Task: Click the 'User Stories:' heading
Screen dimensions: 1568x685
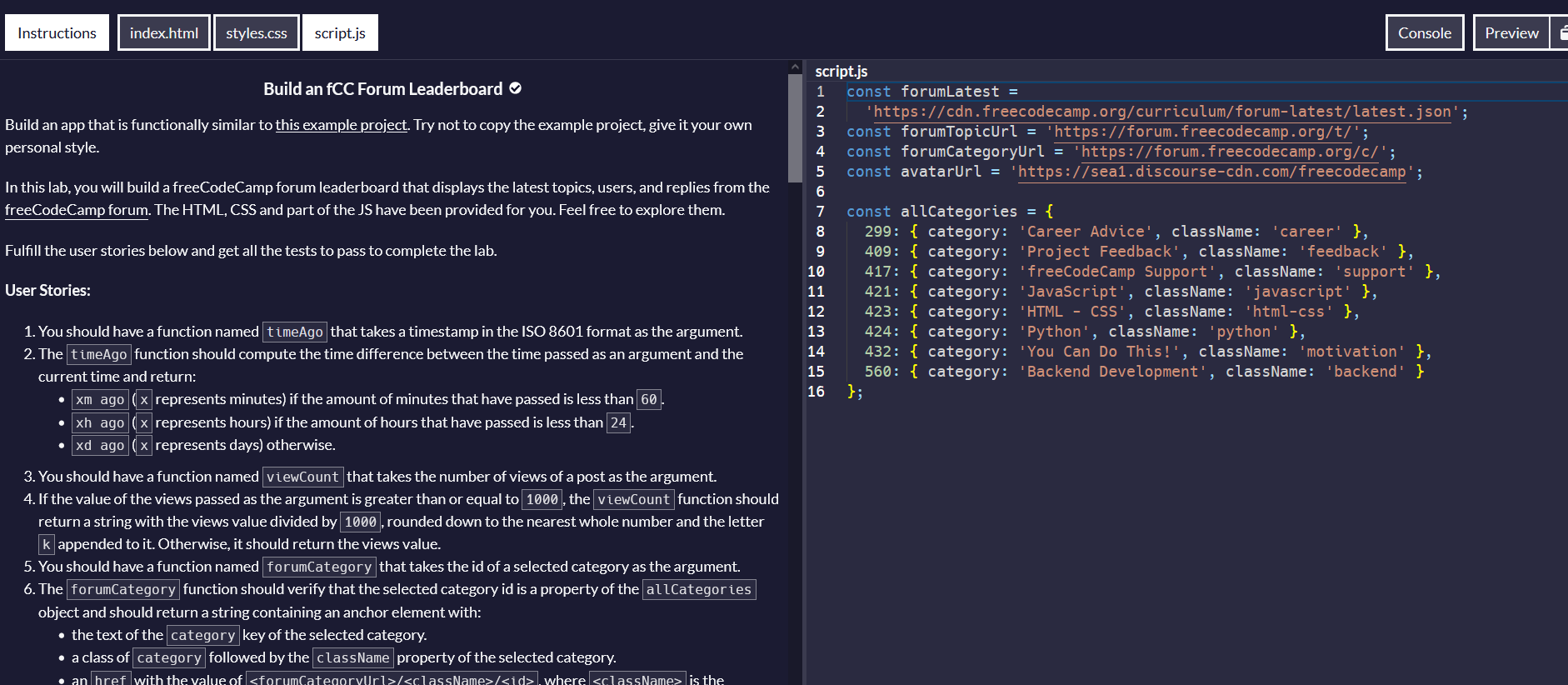Action: point(47,291)
